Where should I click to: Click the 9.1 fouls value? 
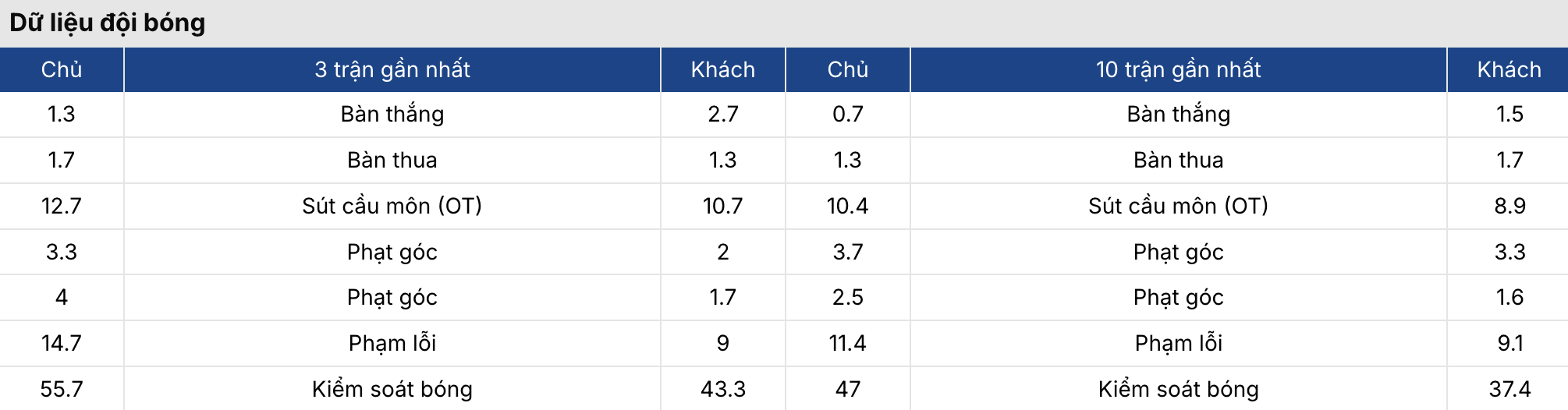(x=1509, y=343)
